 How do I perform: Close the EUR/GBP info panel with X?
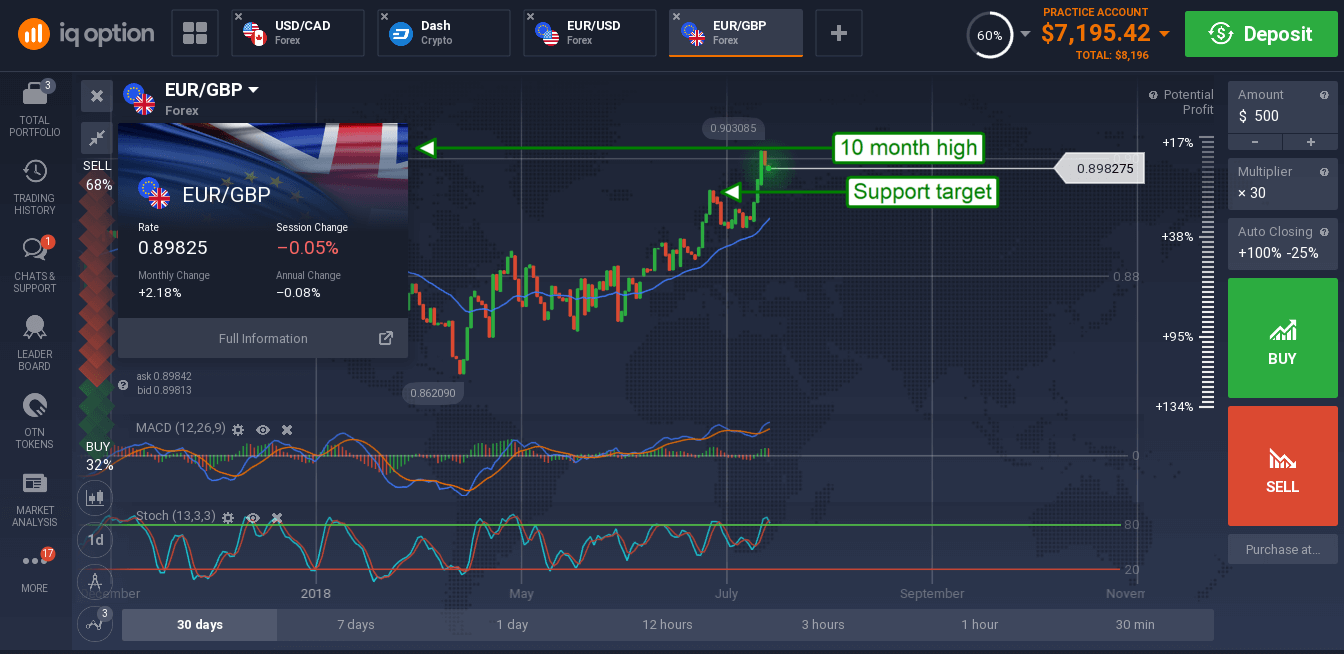coord(97,96)
